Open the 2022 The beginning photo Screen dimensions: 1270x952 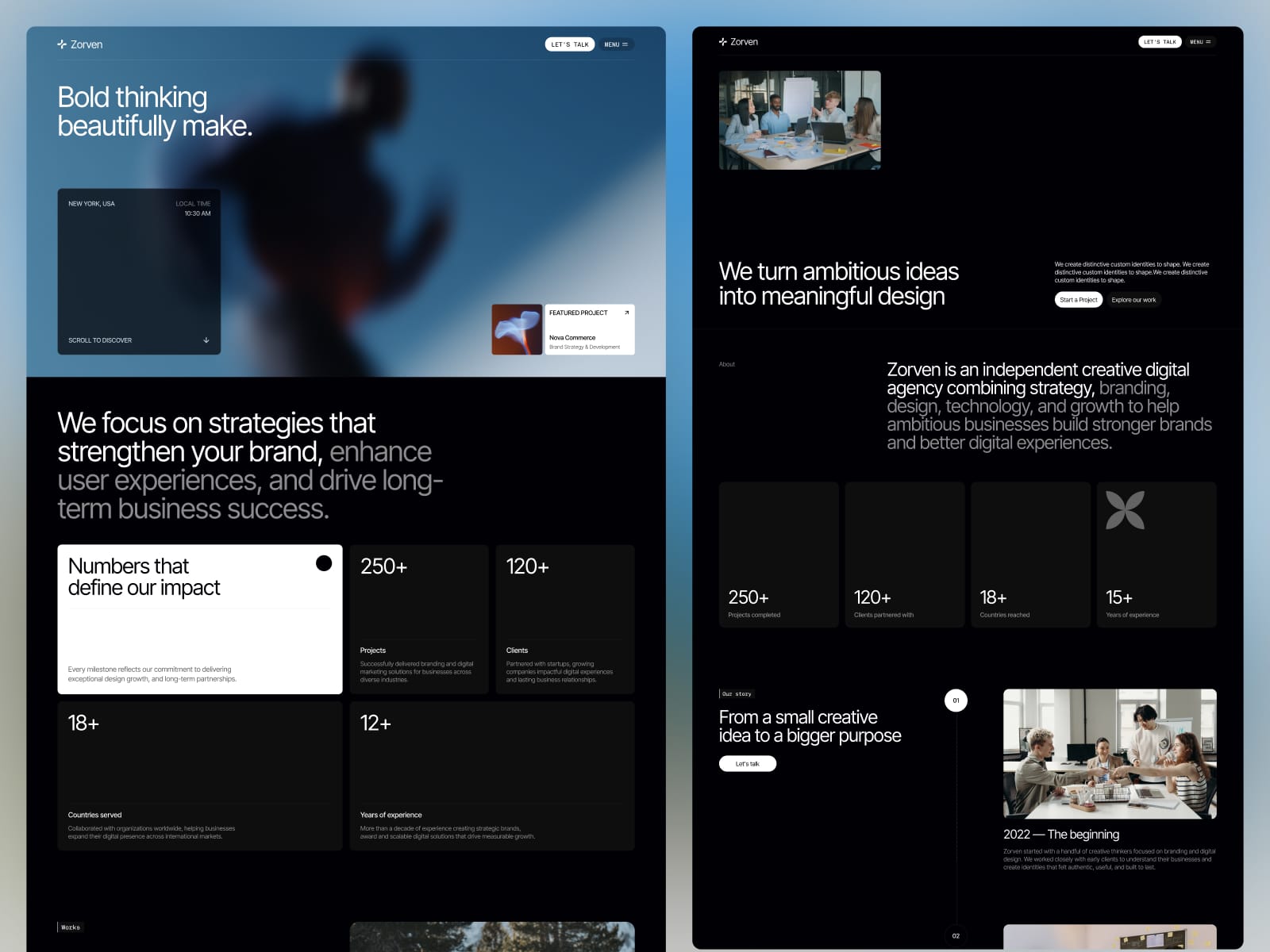(1110, 754)
